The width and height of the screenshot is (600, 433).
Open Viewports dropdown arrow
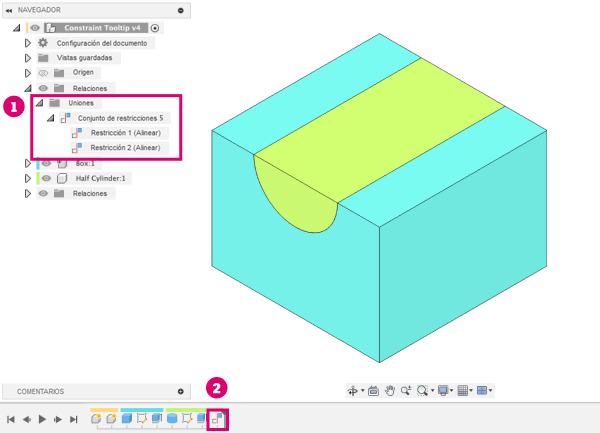pyautogui.click(x=491, y=391)
